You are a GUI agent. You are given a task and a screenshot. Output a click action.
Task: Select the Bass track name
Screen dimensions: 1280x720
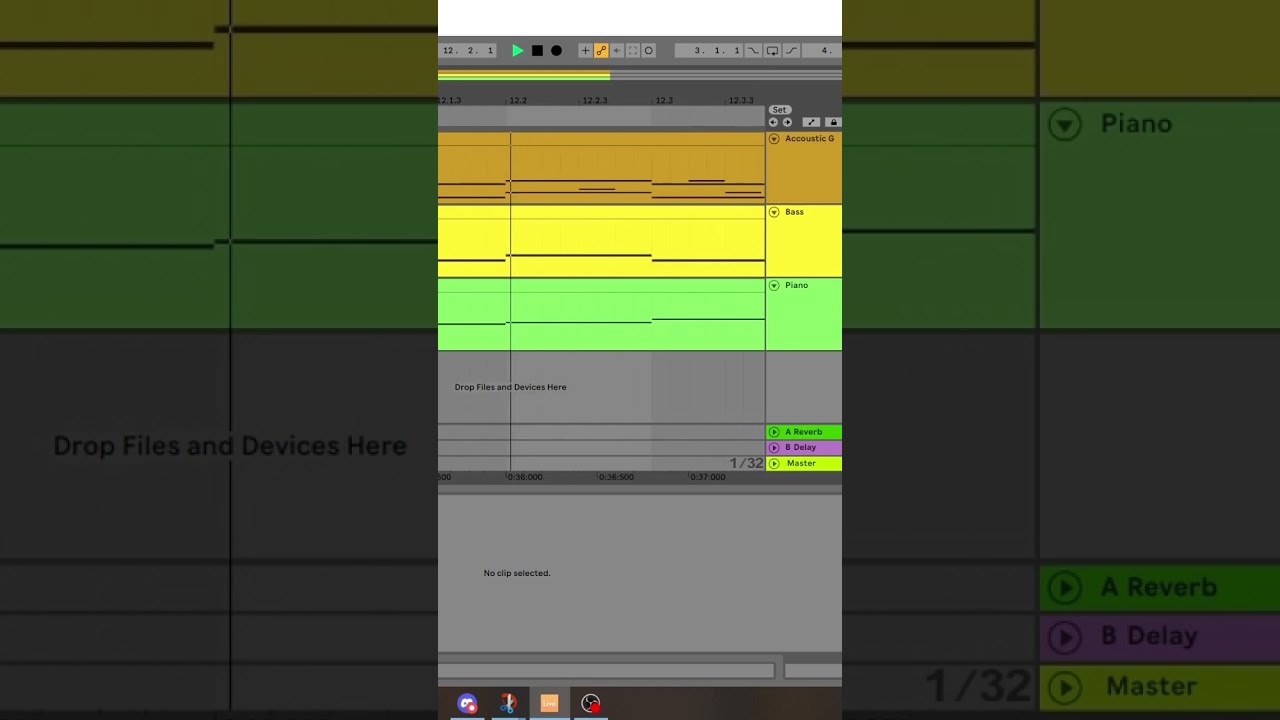coord(794,212)
